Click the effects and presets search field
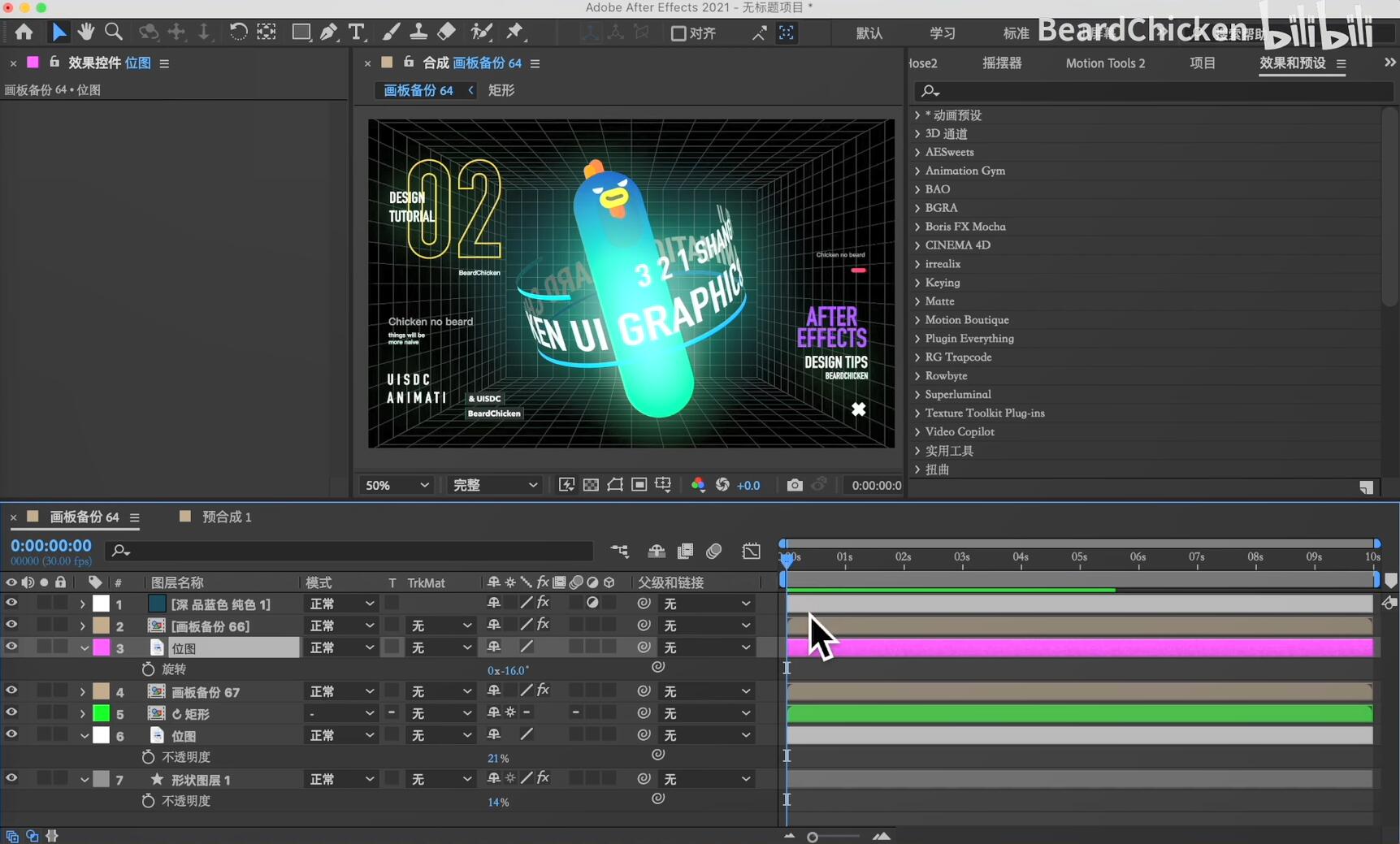1400x844 pixels. click(1154, 91)
